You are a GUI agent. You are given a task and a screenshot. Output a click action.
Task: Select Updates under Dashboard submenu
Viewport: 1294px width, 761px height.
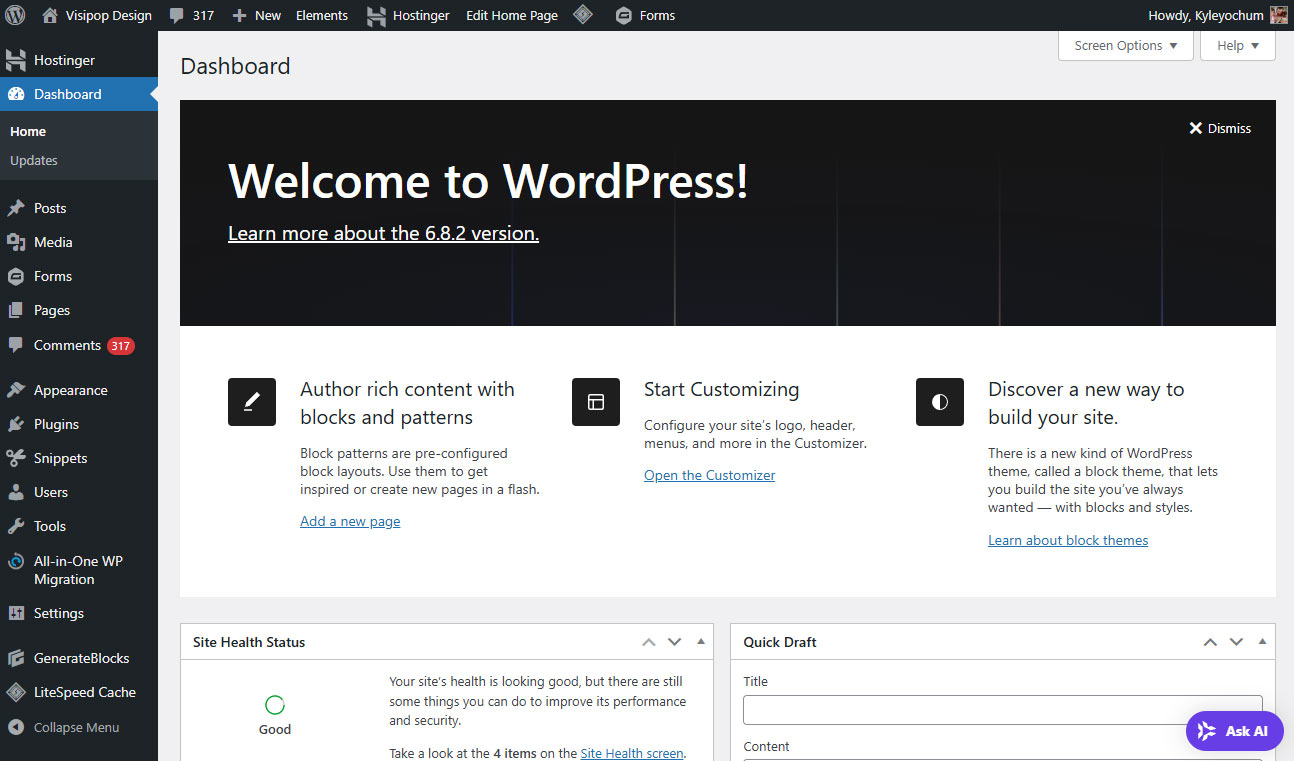pos(34,160)
